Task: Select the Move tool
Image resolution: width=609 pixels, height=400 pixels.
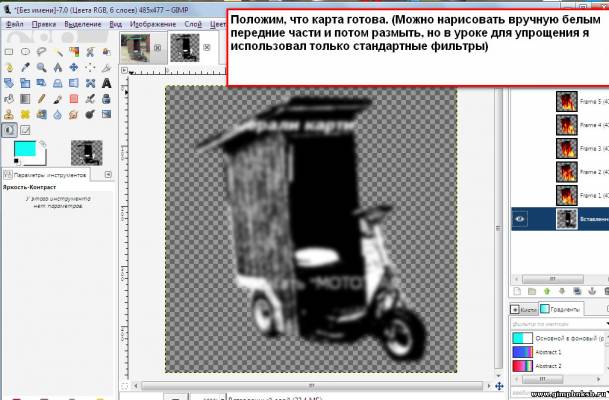Action: (x=74, y=68)
